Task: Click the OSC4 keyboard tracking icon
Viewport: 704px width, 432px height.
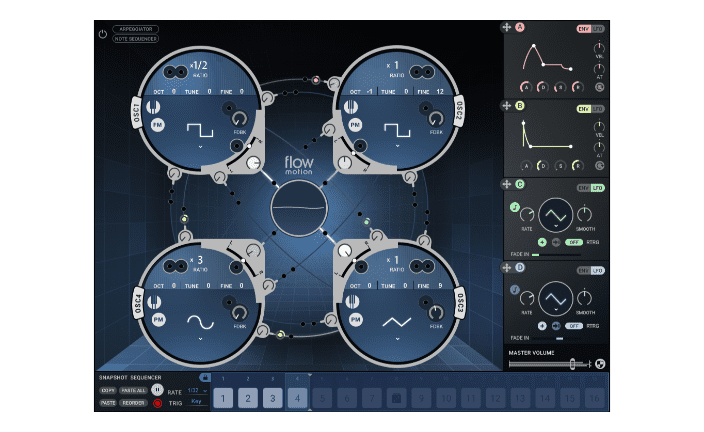Action: point(154,302)
